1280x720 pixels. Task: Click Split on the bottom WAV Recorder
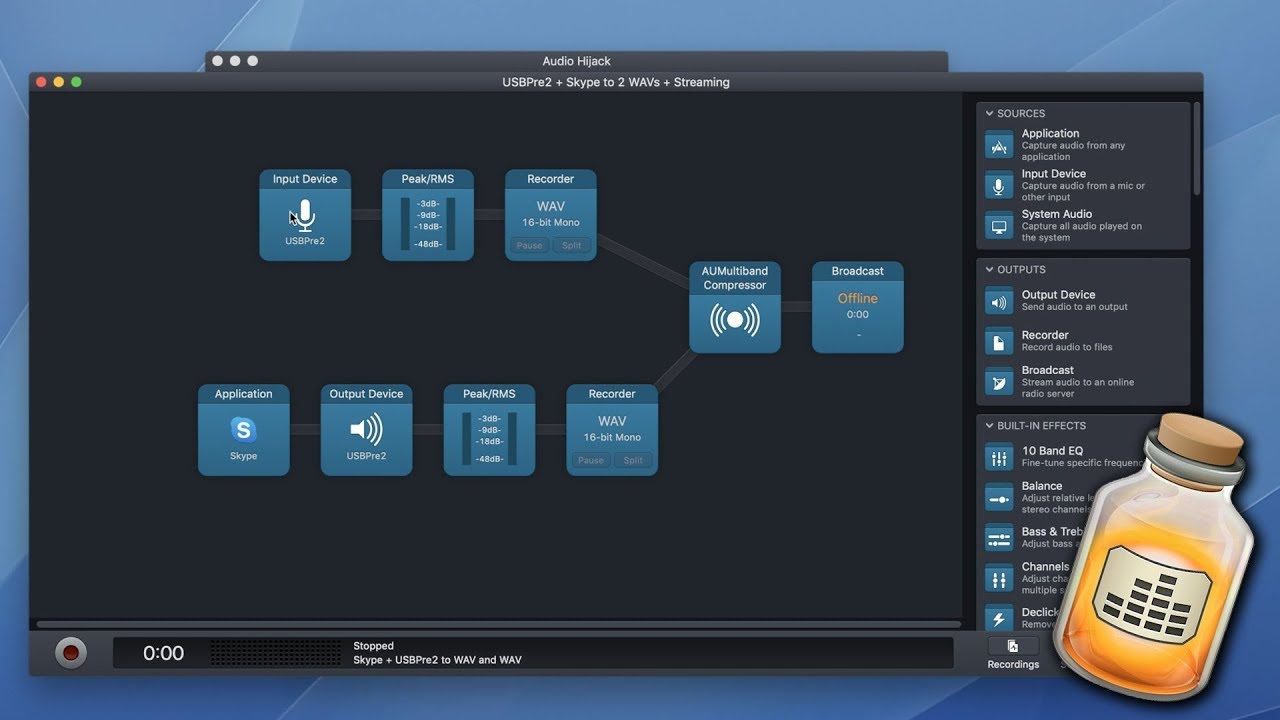point(633,460)
